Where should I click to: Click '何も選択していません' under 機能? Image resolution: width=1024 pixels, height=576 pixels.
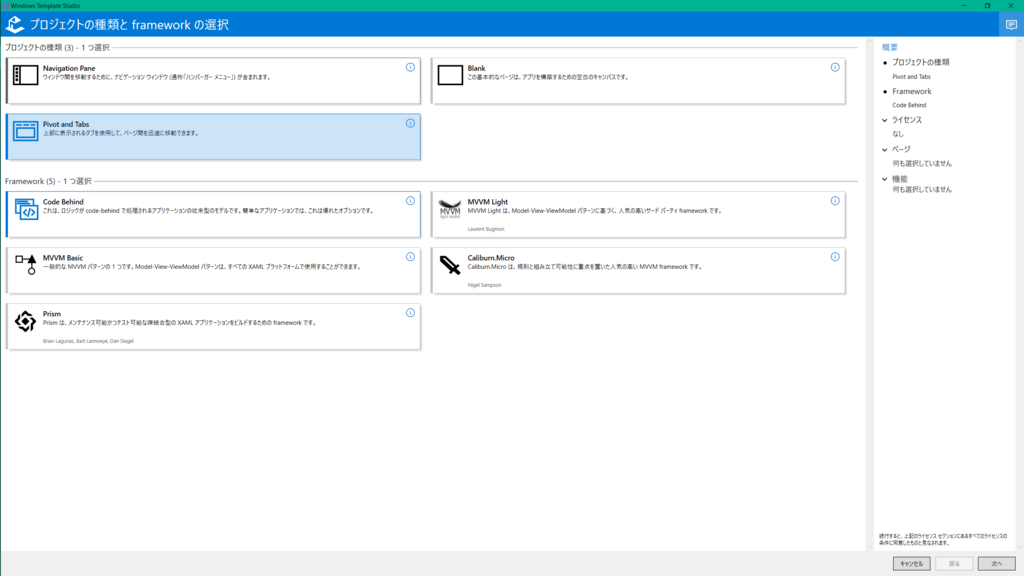pos(922,189)
